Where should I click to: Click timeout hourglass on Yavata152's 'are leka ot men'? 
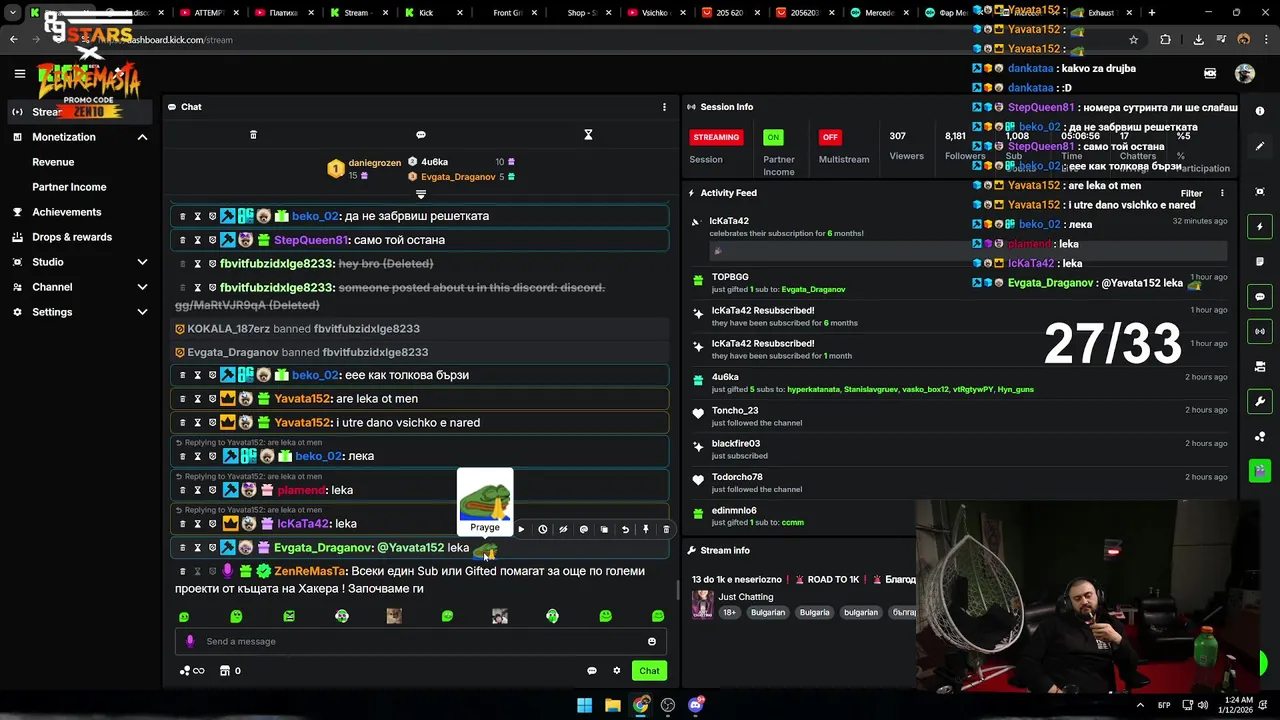(197, 399)
